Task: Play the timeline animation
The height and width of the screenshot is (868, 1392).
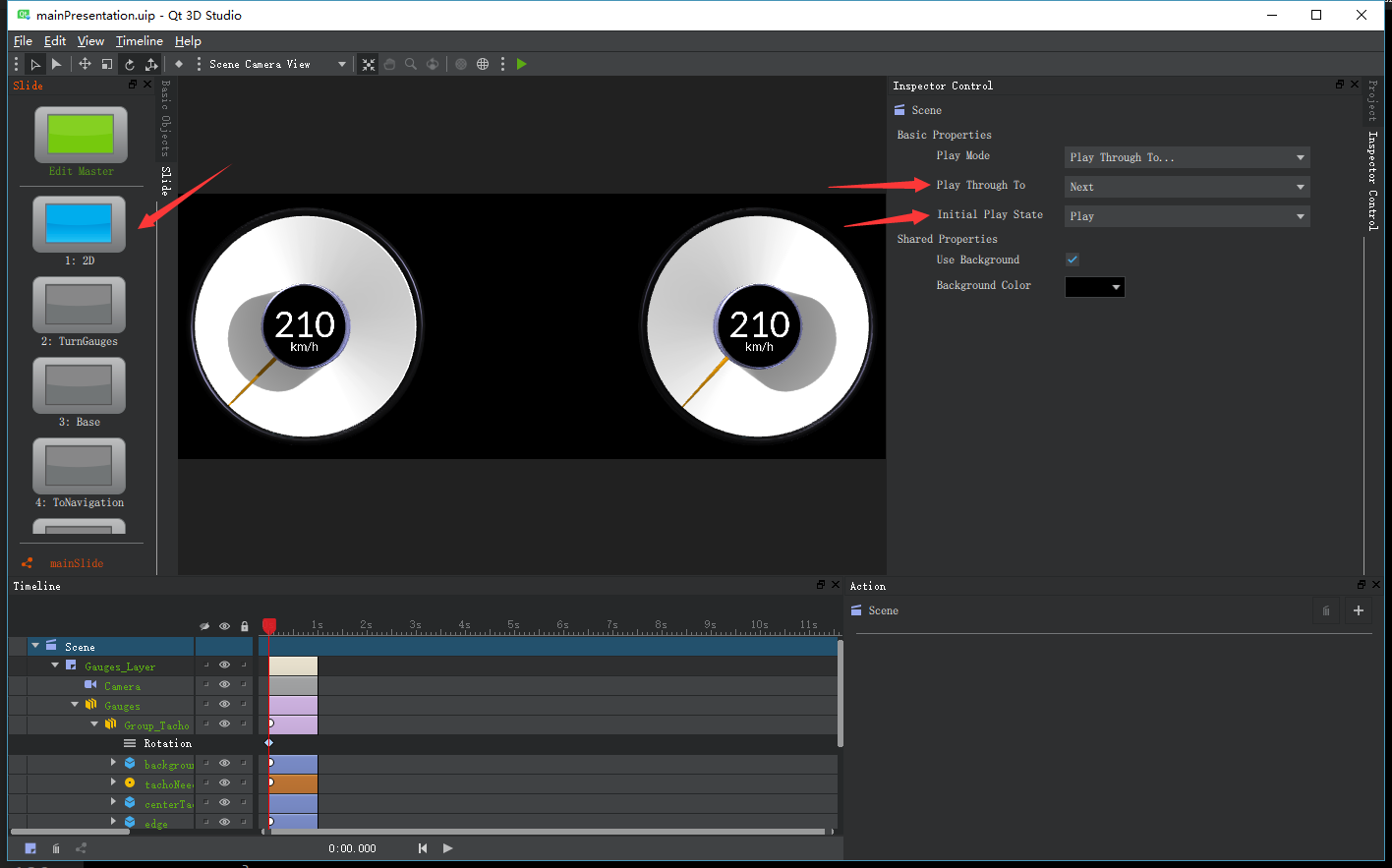Action: click(x=447, y=848)
